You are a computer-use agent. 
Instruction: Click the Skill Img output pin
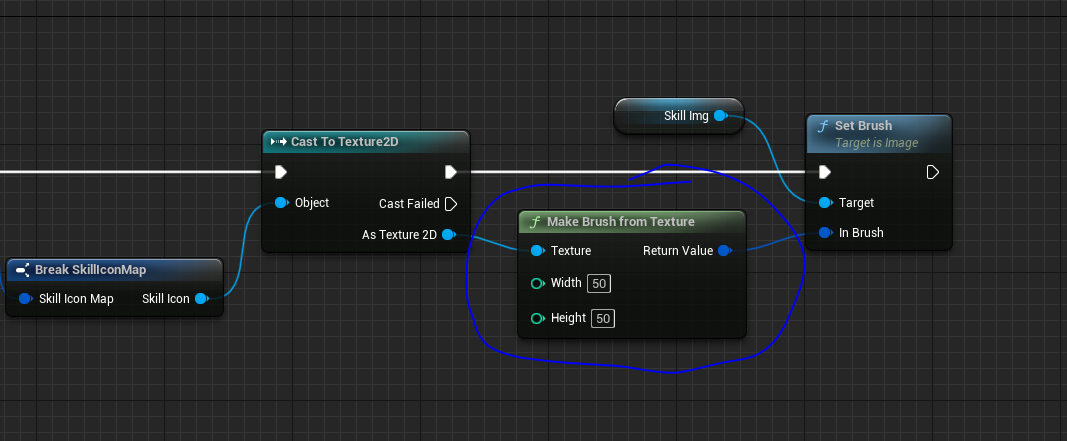(x=720, y=116)
